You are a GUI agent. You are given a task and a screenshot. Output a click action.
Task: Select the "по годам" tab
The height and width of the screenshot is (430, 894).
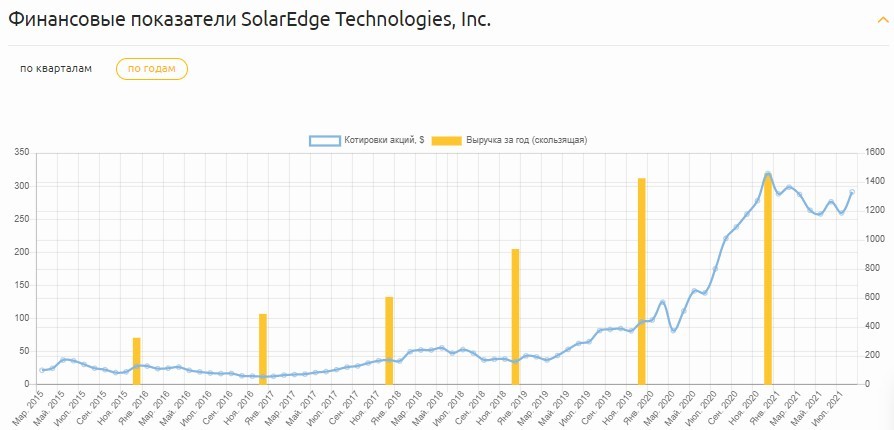pos(152,68)
